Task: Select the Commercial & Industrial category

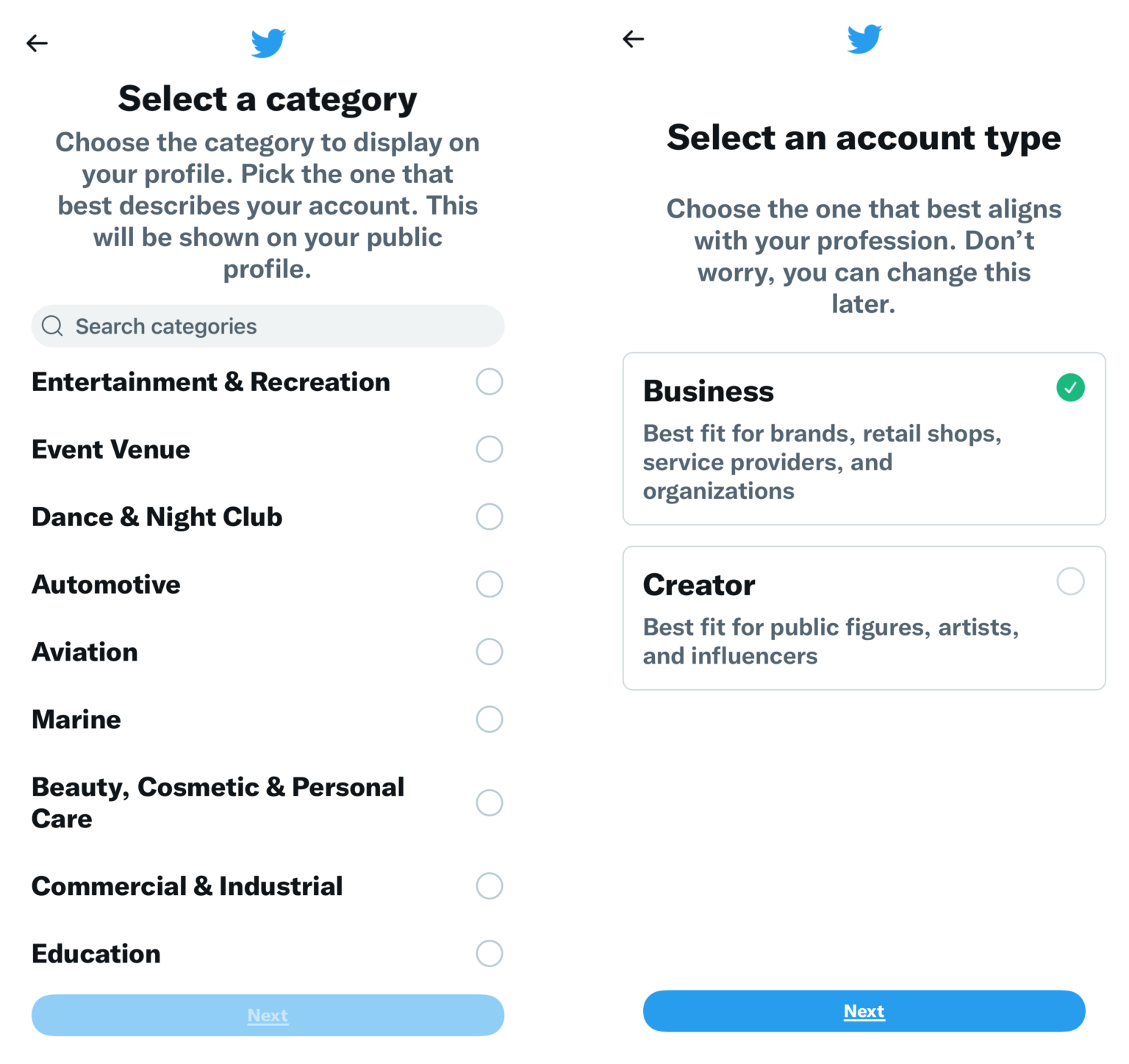Action: point(489,886)
